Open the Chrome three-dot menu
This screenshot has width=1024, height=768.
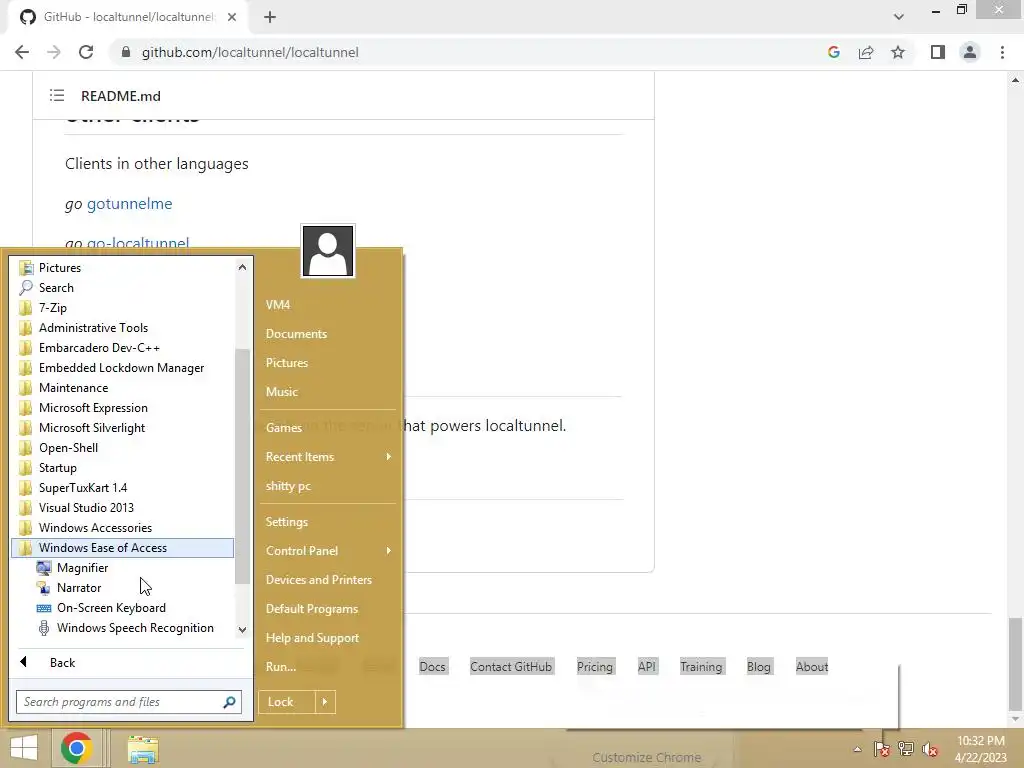pyautogui.click(x=1002, y=52)
